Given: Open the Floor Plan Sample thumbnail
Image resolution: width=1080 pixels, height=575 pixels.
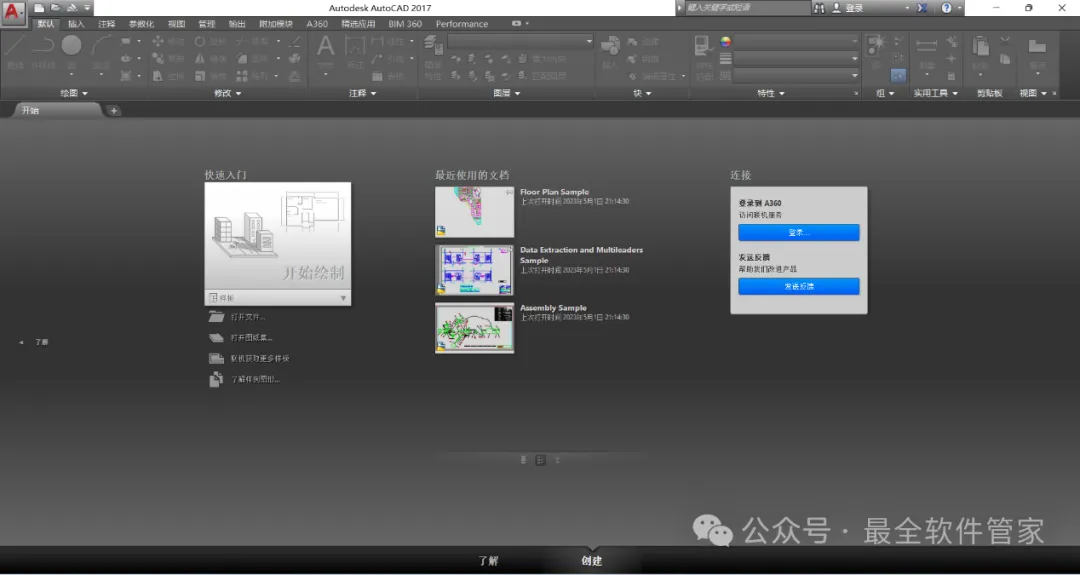Looking at the screenshot, I should [x=474, y=211].
